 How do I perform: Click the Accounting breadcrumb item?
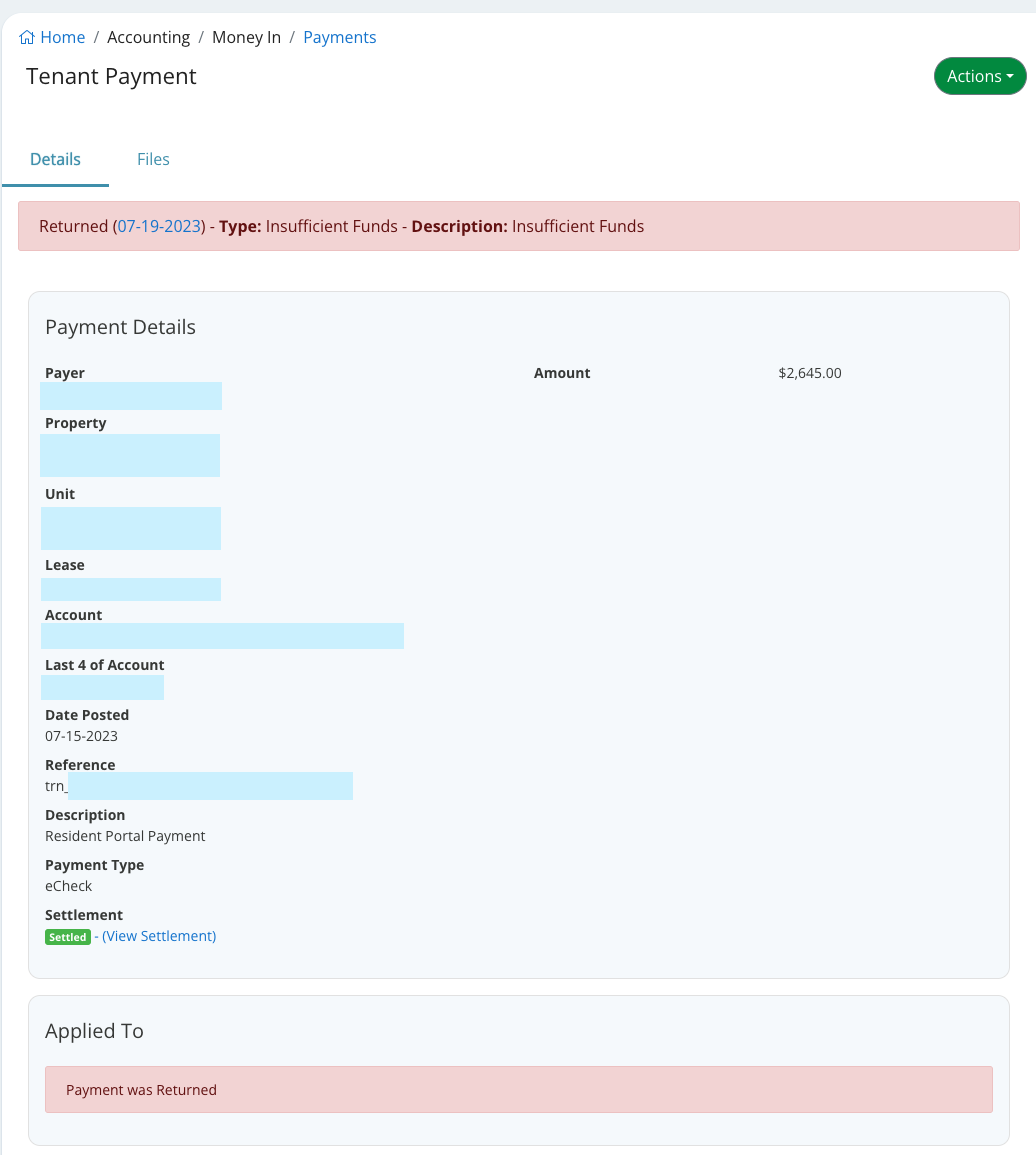[148, 38]
